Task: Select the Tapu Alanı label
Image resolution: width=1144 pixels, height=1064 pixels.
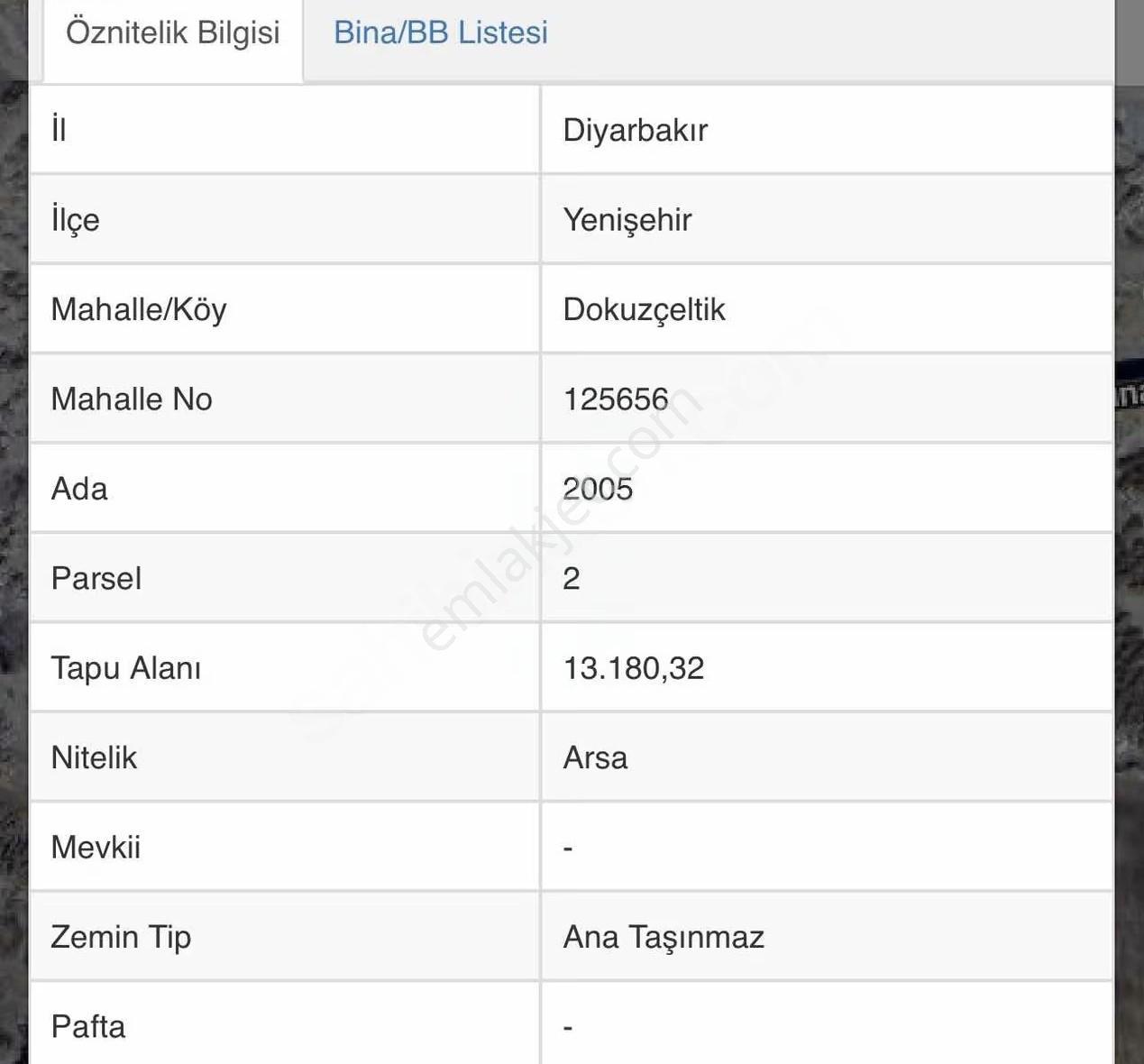Action: [126, 668]
